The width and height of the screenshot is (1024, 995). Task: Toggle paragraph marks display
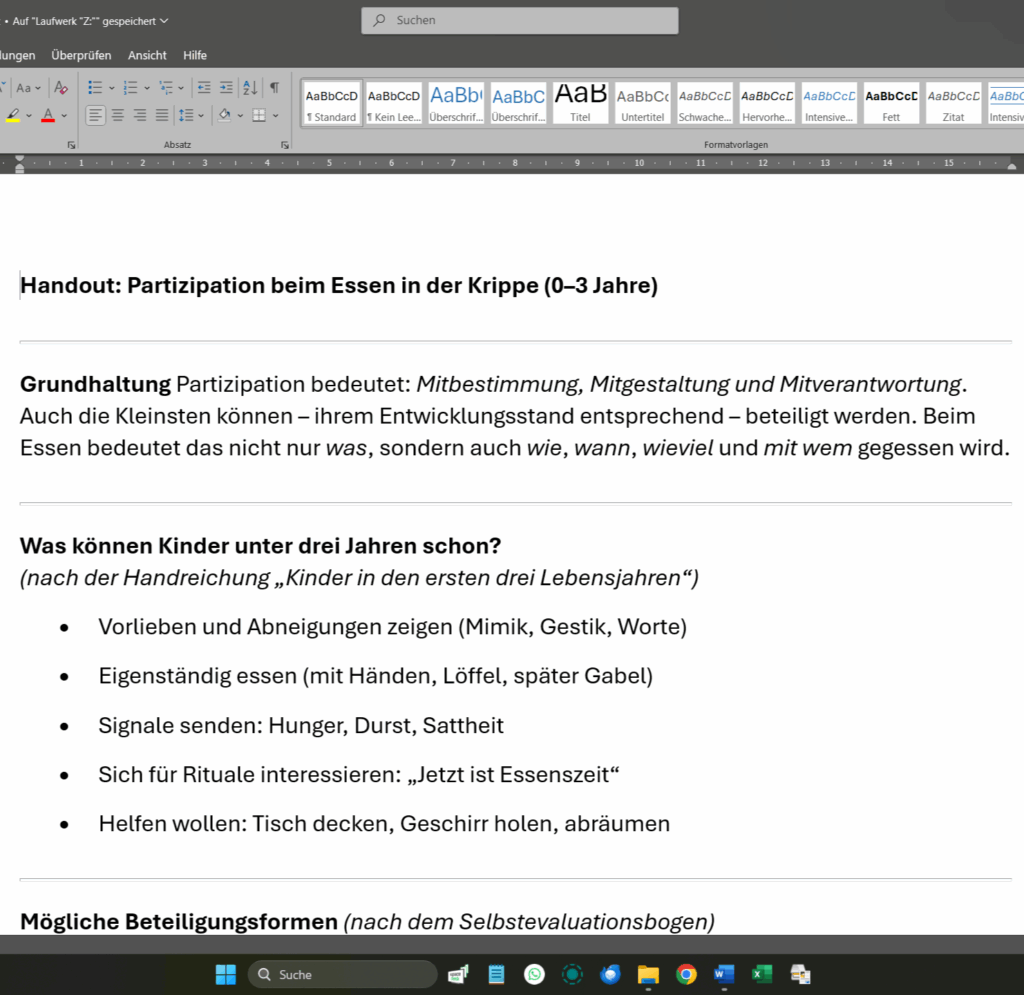tap(275, 87)
